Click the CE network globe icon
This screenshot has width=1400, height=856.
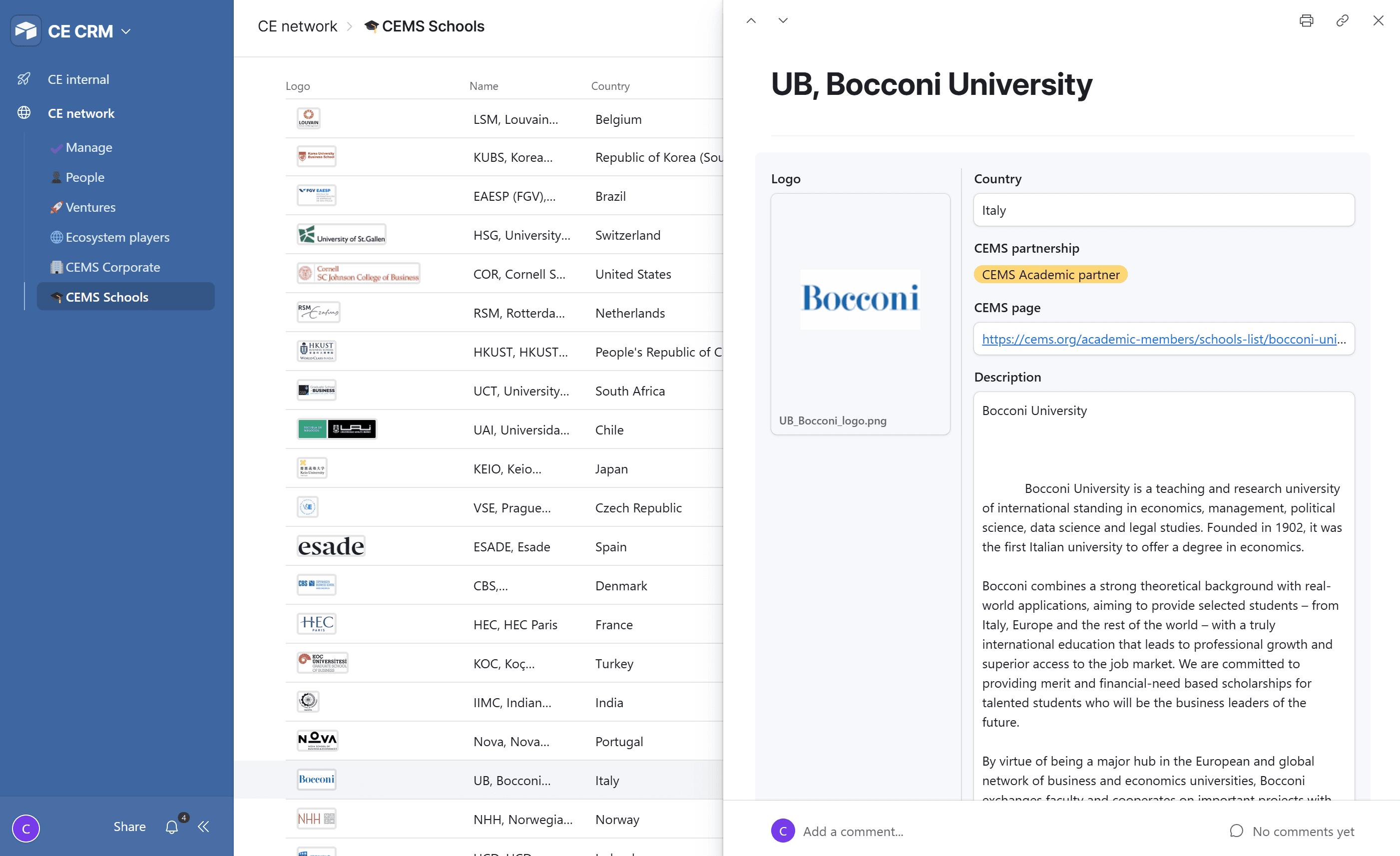[24, 113]
